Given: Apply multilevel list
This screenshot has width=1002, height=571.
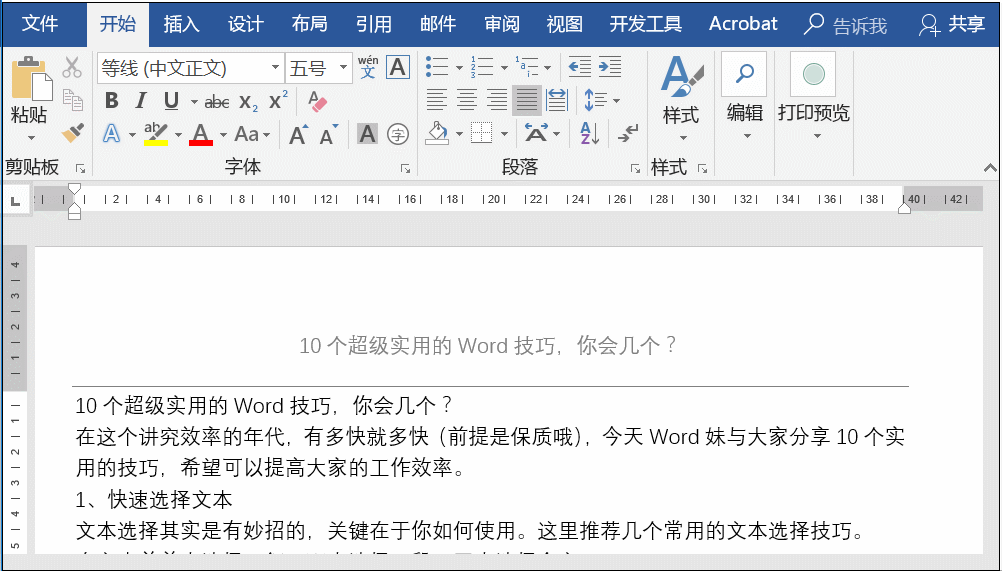Looking at the screenshot, I should (x=527, y=66).
